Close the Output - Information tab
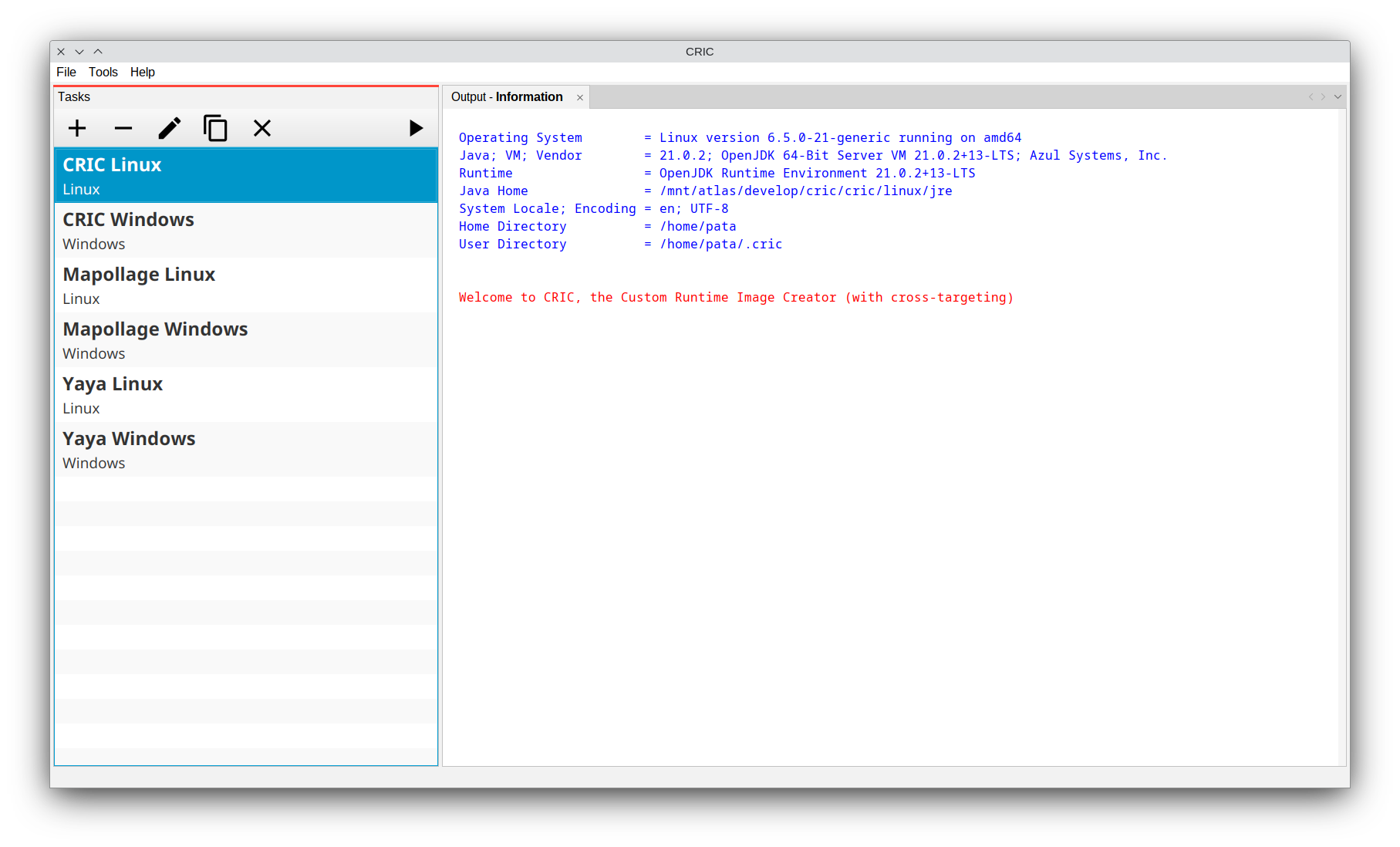The width and height of the screenshot is (1400, 847). coord(580,97)
